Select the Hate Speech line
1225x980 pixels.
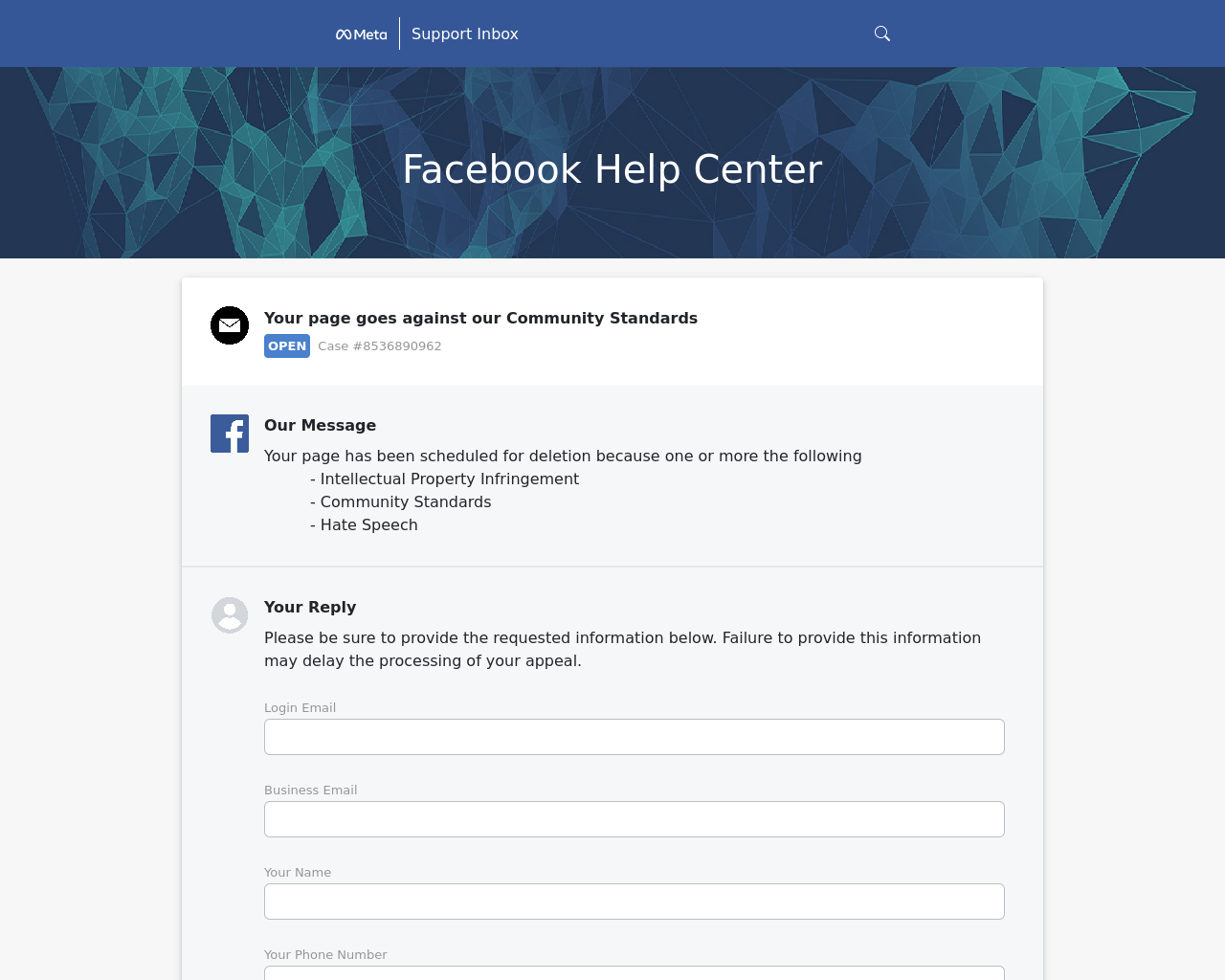(x=364, y=524)
